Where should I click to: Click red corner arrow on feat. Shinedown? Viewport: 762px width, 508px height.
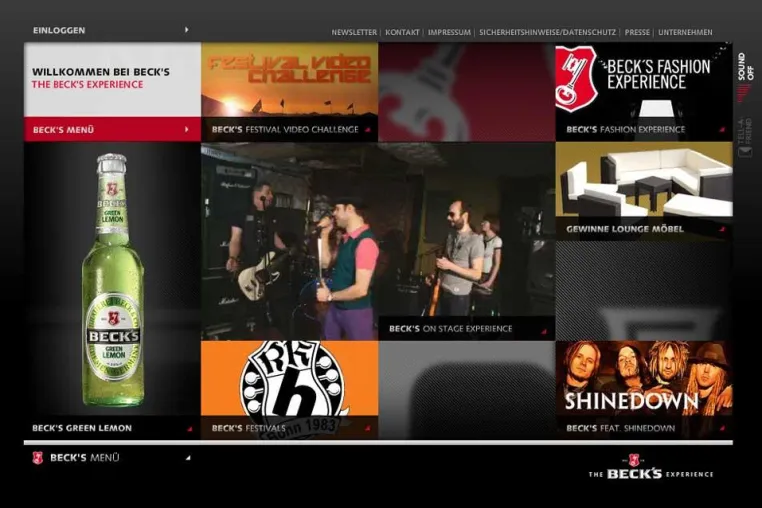pyautogui.click(x=722, y=429)
